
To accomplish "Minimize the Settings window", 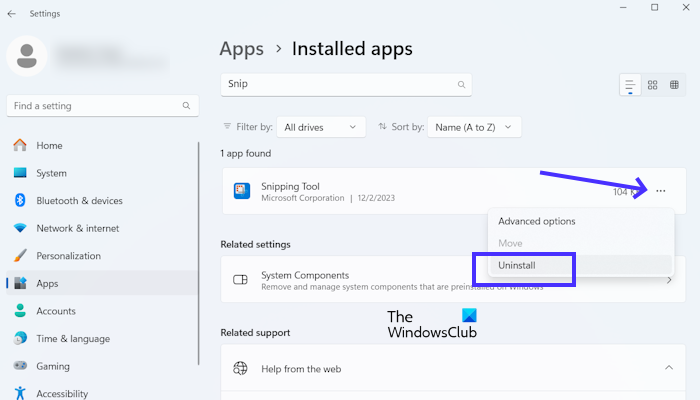I will tap(623, 7).
